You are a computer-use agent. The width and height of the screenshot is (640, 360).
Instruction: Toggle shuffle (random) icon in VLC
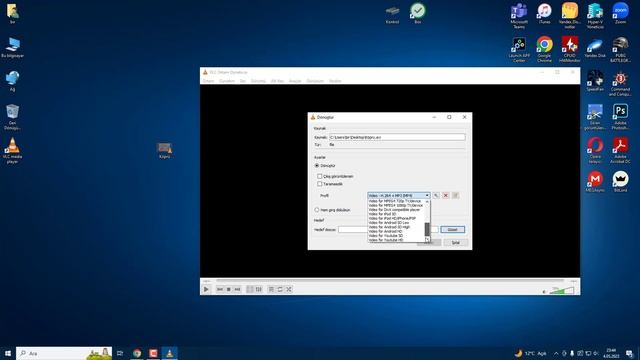coord(289,289)
